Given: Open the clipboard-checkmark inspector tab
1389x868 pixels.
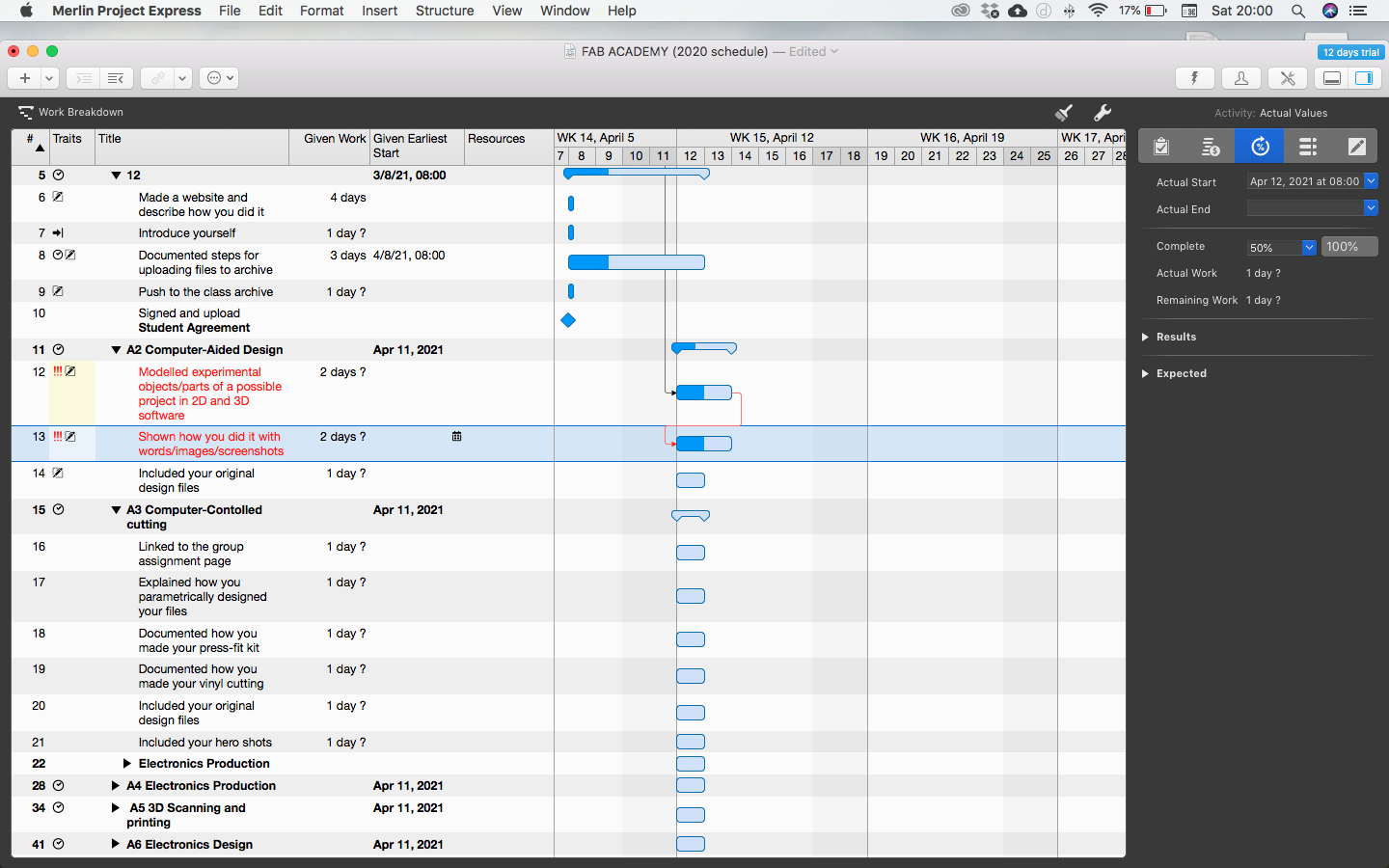Looking at the screenshot, I should [x=1161, y=147].
